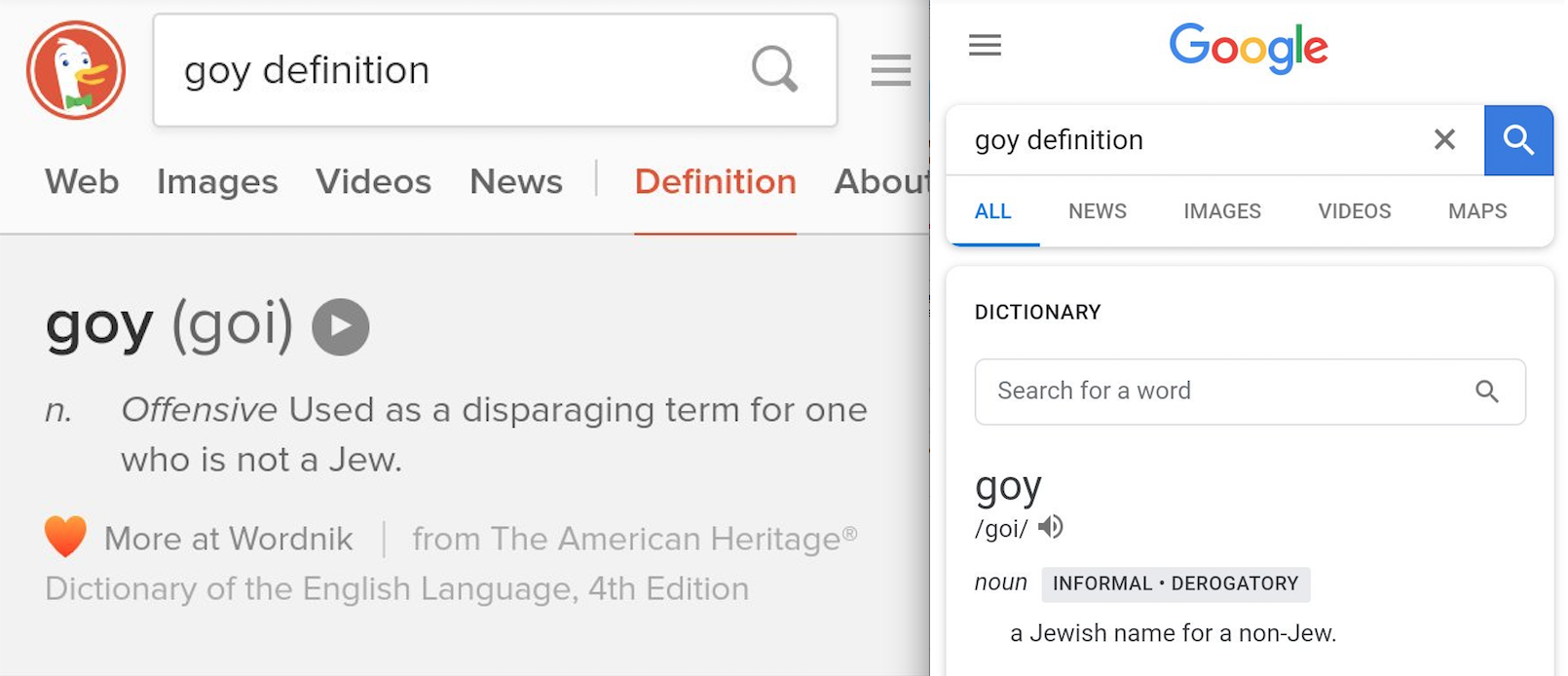Go to the DuckDuckGo Web tab
The width and height of the screenshot is (1568, 676).
point(82,182)
